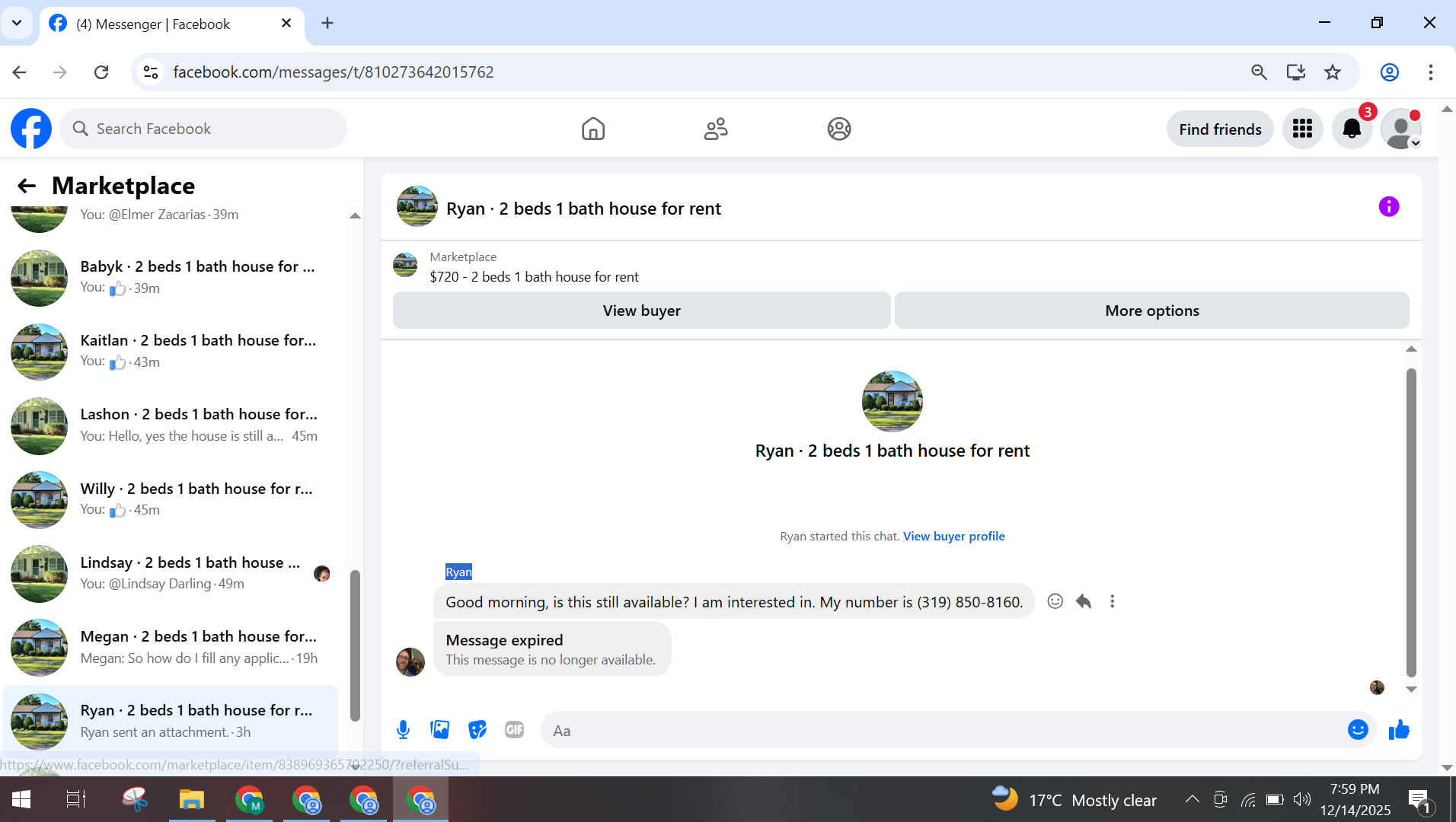Open the browser tab search dropdown
The image size is (1456, 822).
pos(17,23)
